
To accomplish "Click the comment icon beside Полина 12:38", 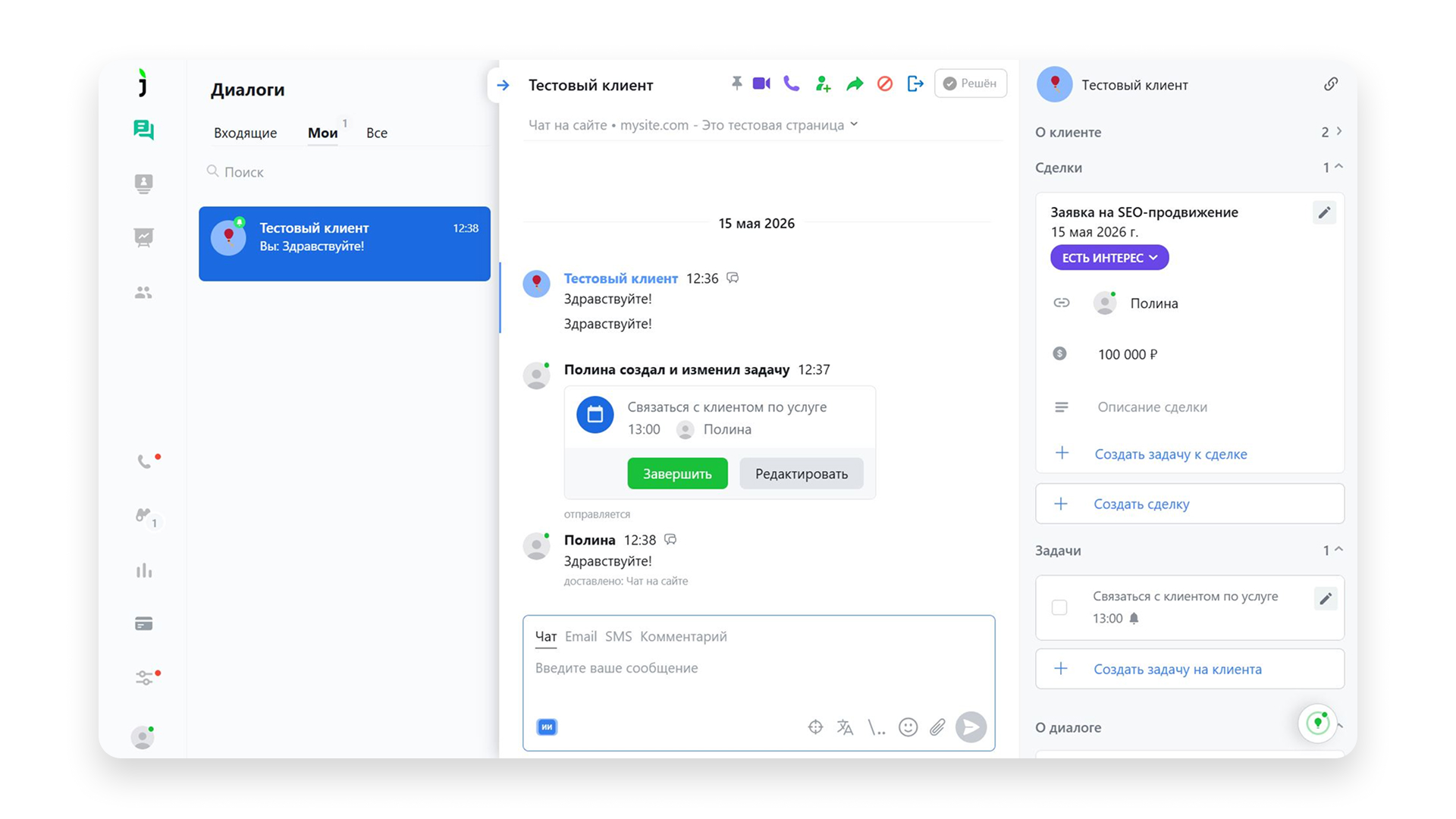I will [670, 540].
